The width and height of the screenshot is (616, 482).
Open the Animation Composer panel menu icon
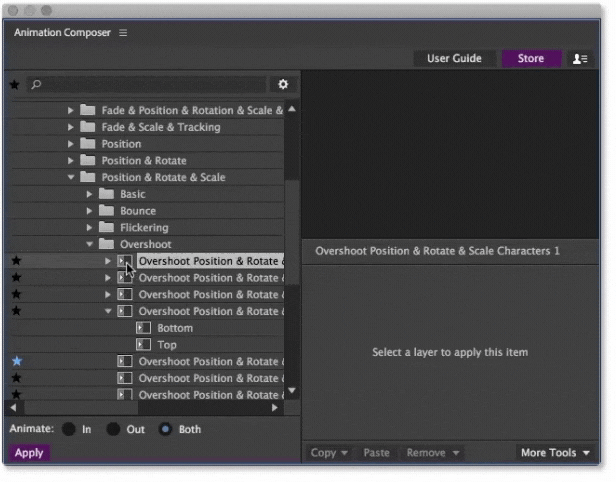[123, 33]
